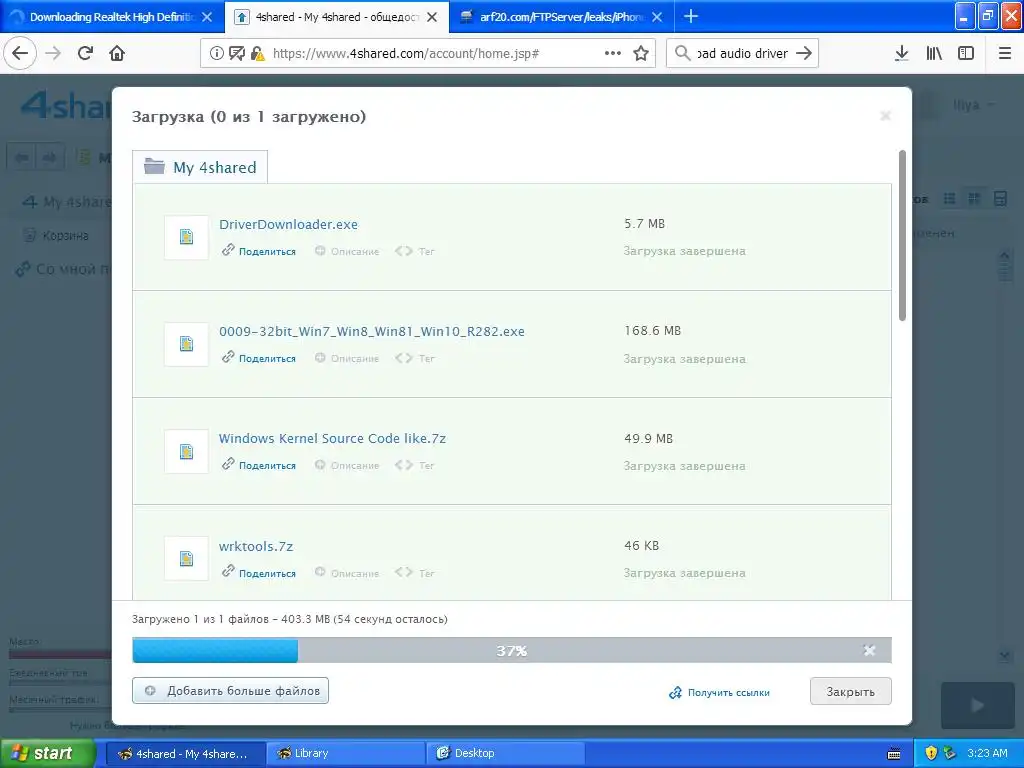Add tag to DriverDownloader.exe

click(x=415, y=251)
